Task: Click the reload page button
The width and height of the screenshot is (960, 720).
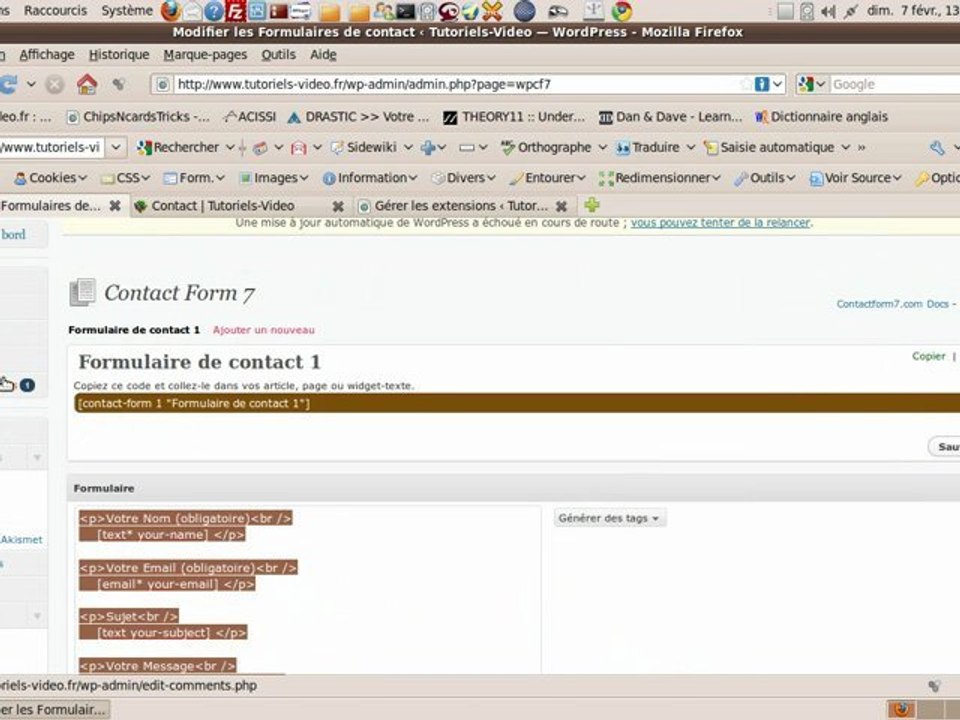Action: 9,84
